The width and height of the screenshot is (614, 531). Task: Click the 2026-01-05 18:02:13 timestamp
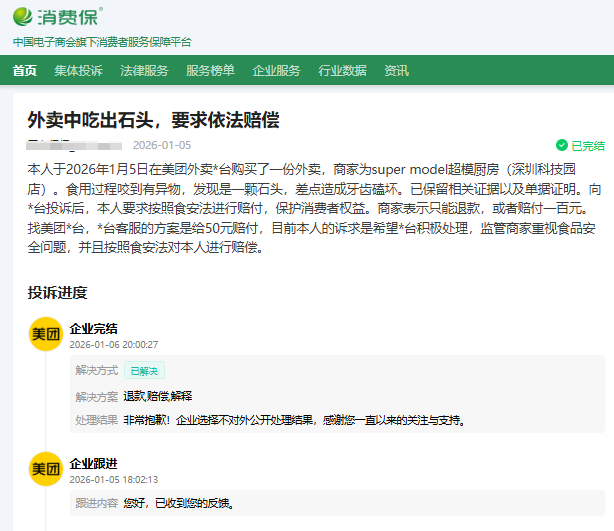click(x=113, y=479)
